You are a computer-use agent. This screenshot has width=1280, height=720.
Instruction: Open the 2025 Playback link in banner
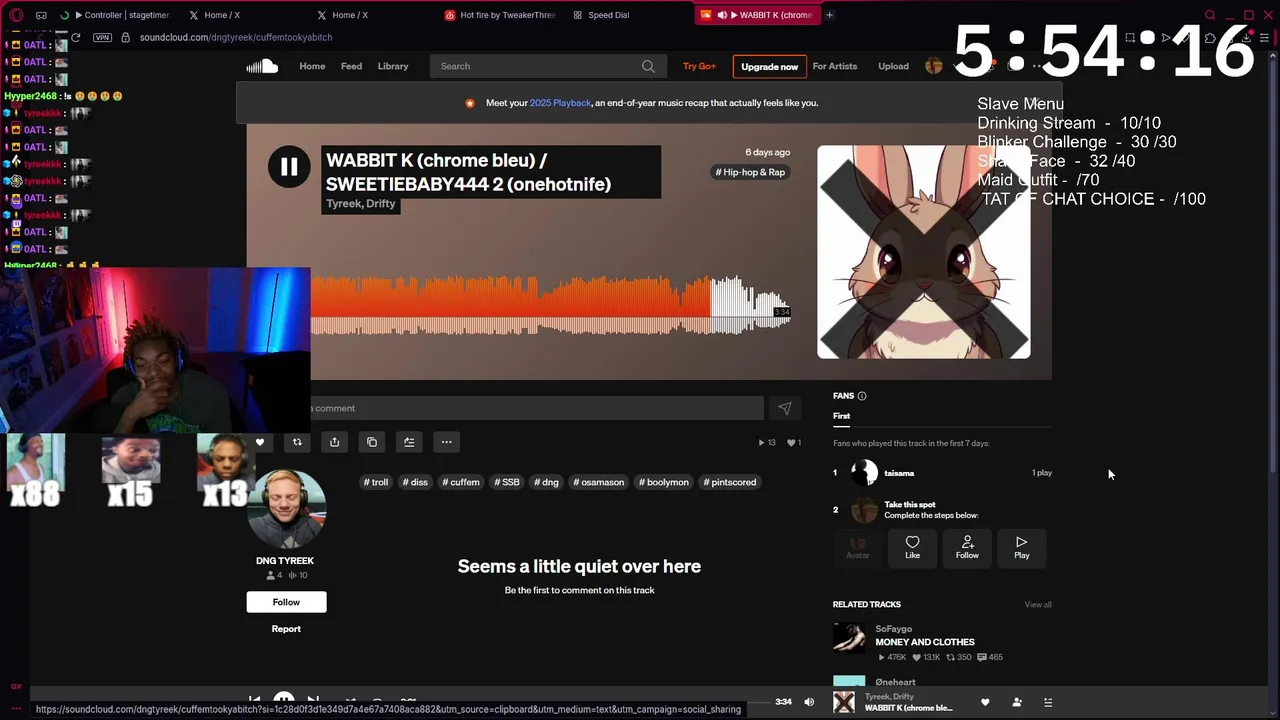[560, 103]
